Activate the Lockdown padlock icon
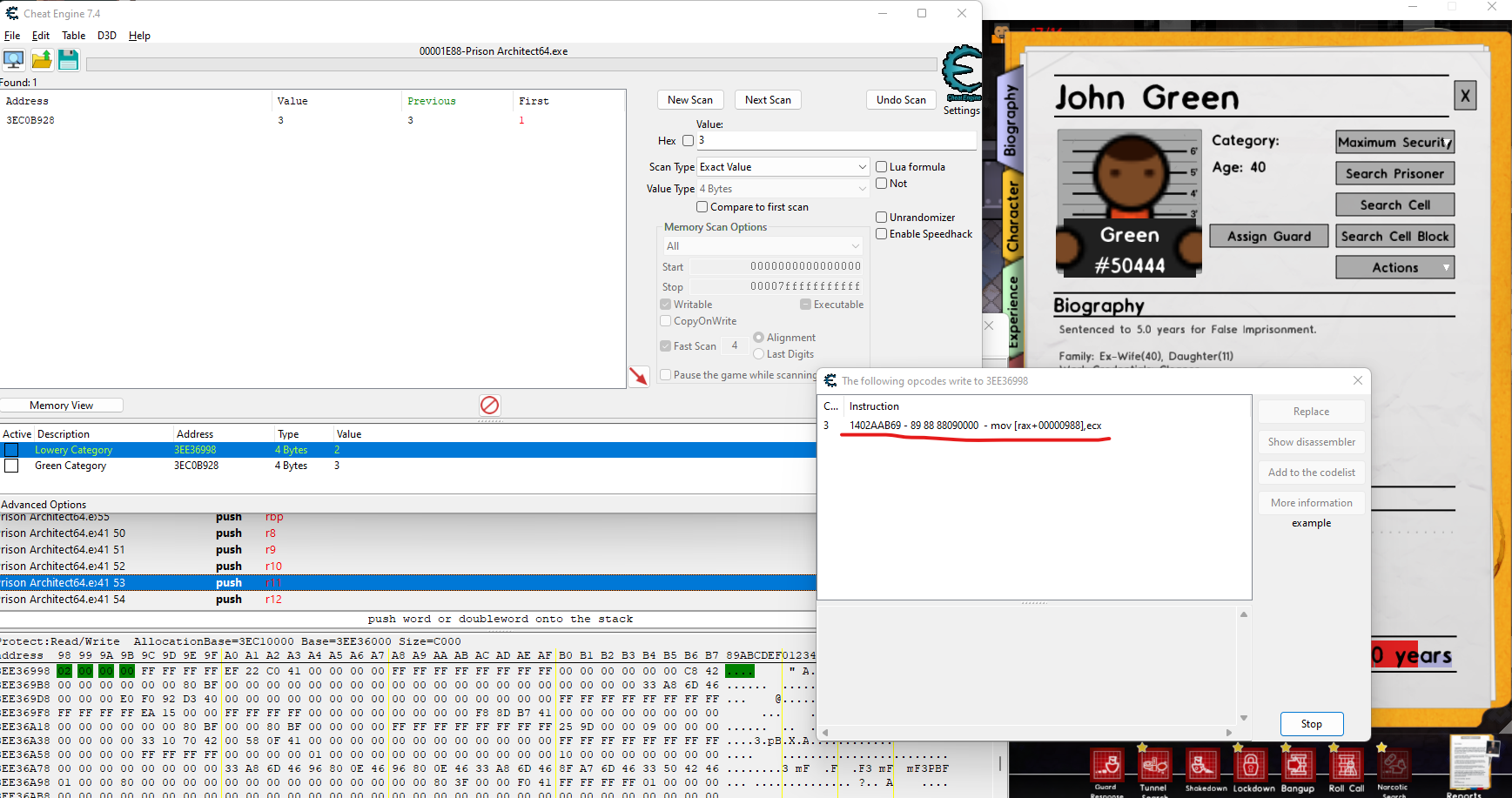 (1252, 766)
